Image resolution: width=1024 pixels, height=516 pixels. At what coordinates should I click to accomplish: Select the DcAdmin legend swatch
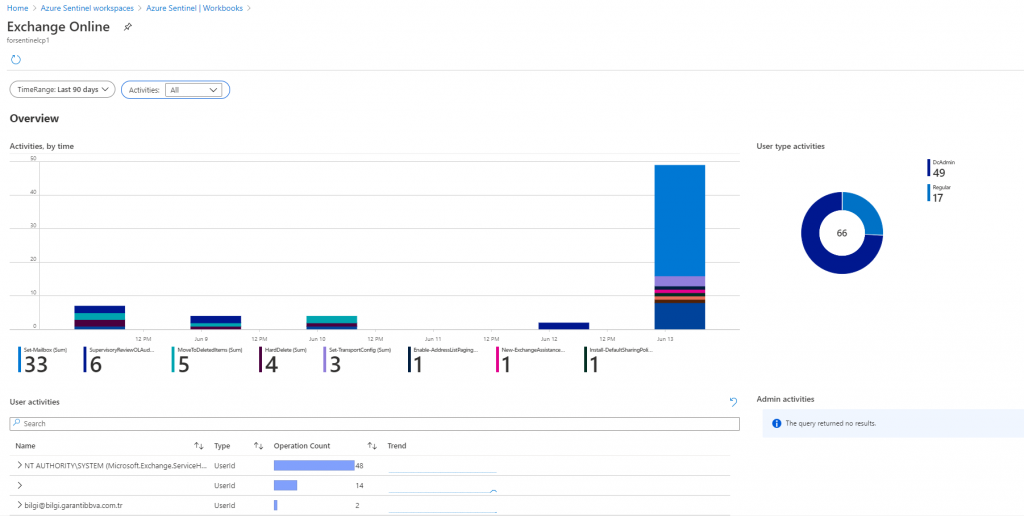point(928,168)
